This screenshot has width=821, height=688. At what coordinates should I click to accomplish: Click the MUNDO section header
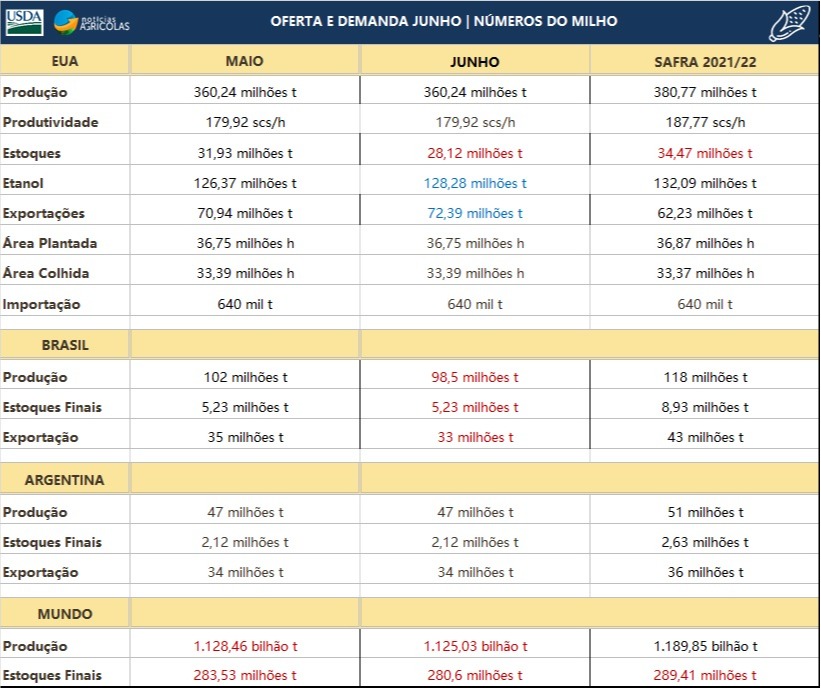click(x=65, y=614)
